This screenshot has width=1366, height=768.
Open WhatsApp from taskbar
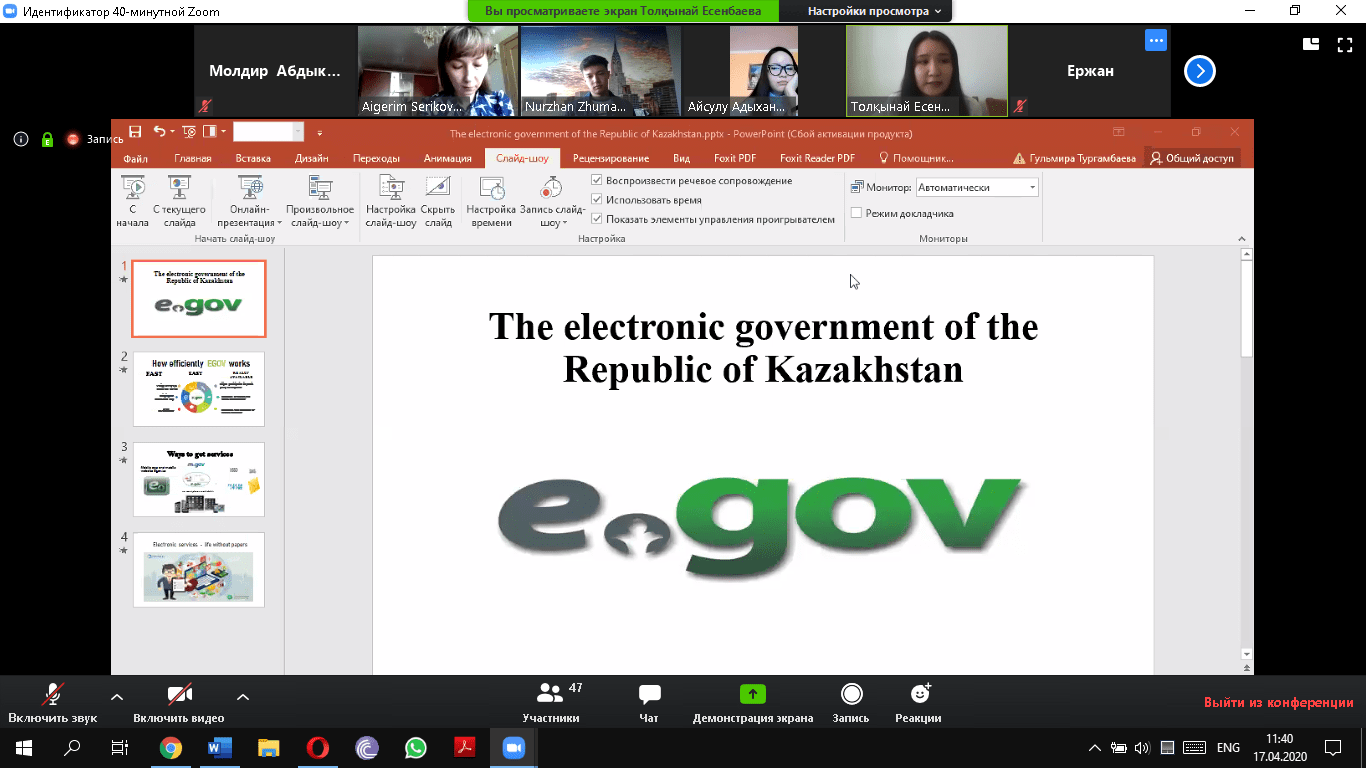pyautogui.click(x=416, y=747)
